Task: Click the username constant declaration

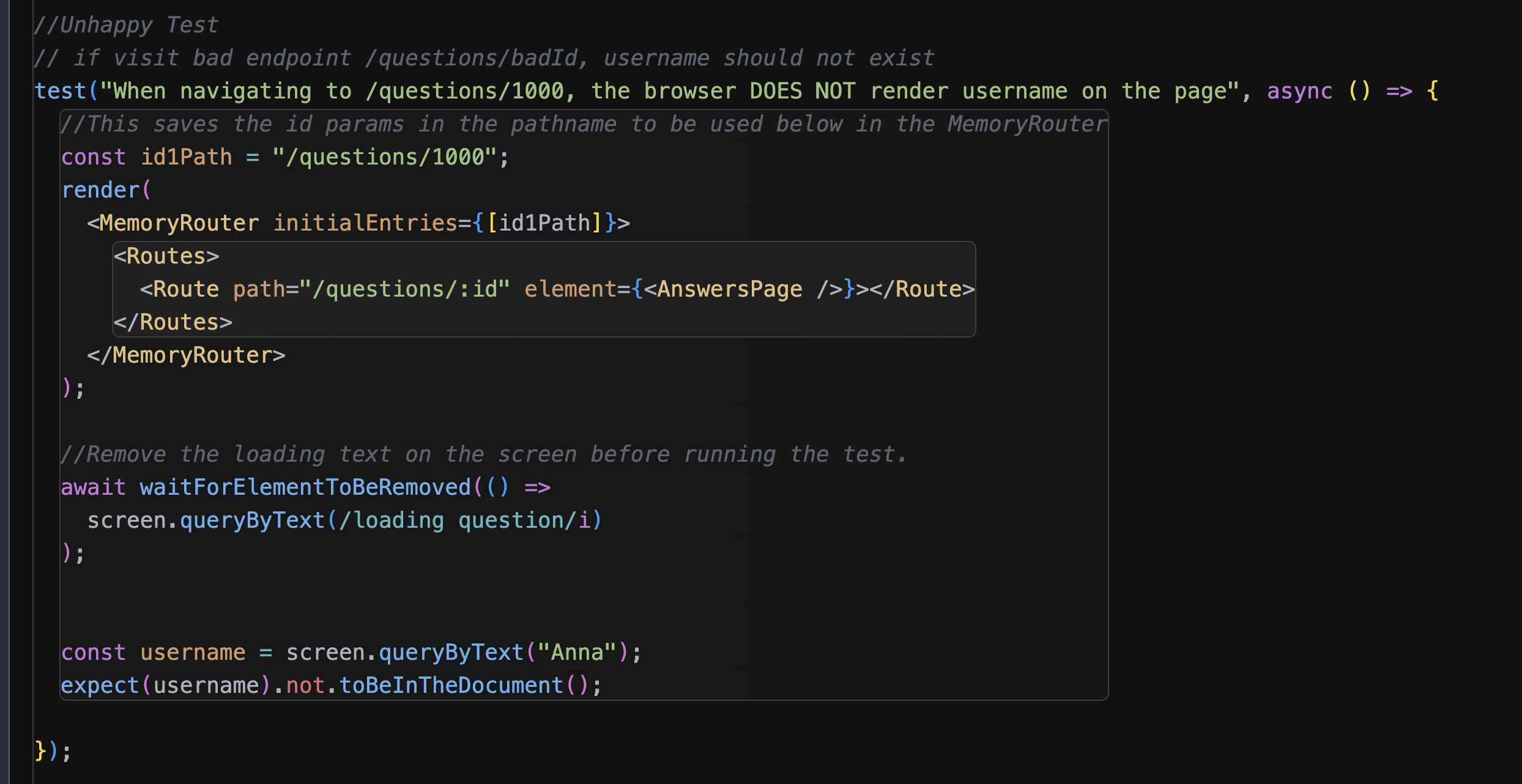Action: pyautogui.click(x=192, y=653)
